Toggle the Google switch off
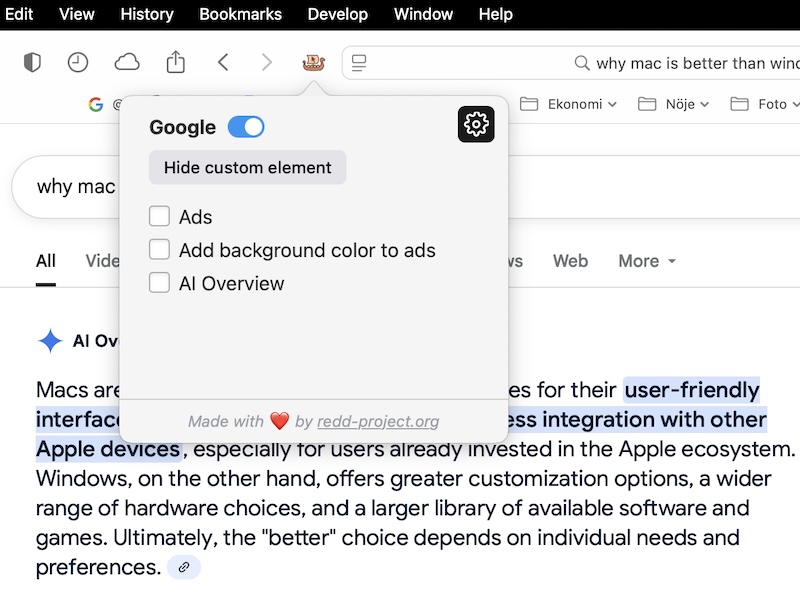 tap(246, 127)
